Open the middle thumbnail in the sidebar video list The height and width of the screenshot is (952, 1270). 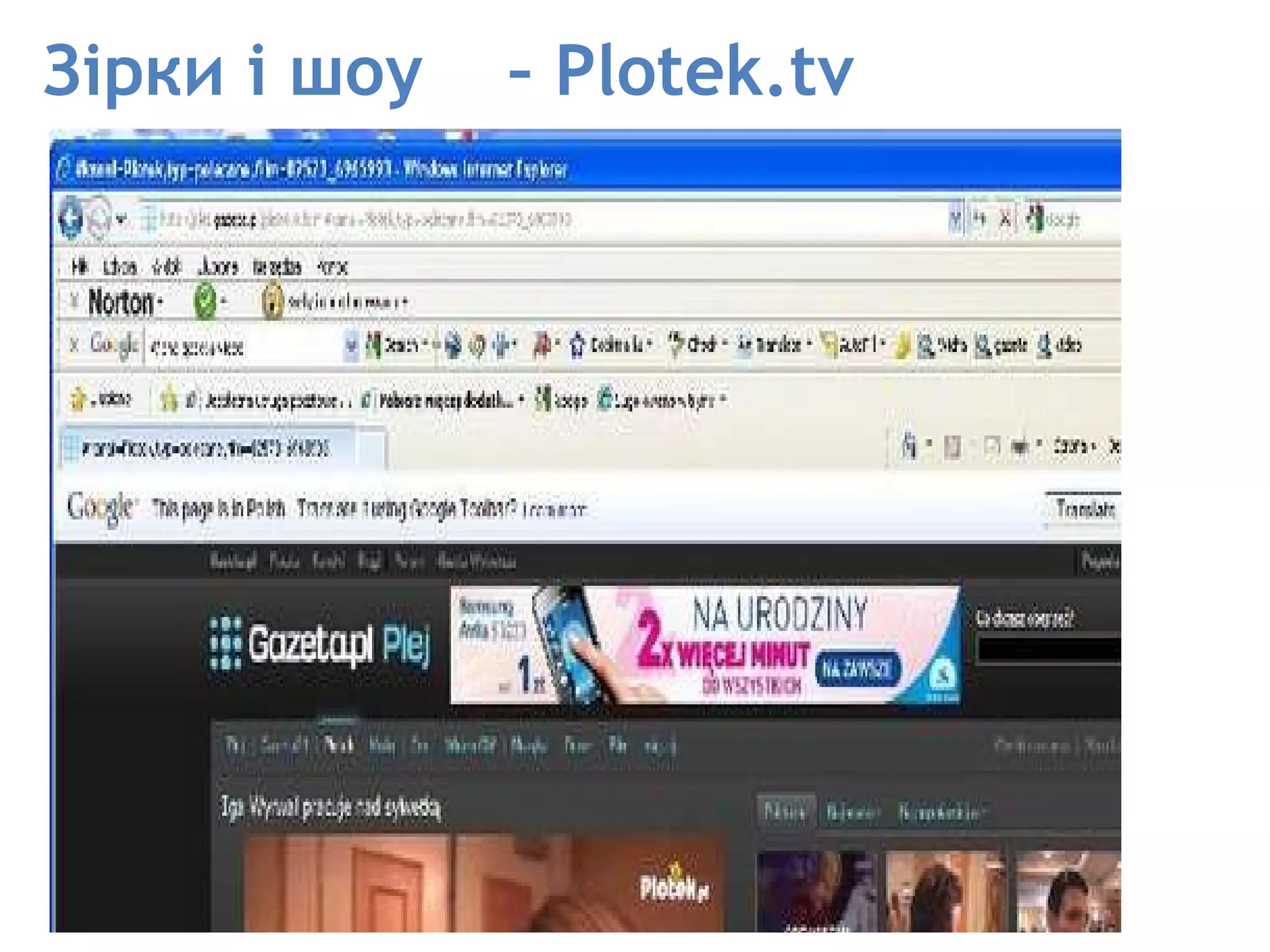point(945,891)
